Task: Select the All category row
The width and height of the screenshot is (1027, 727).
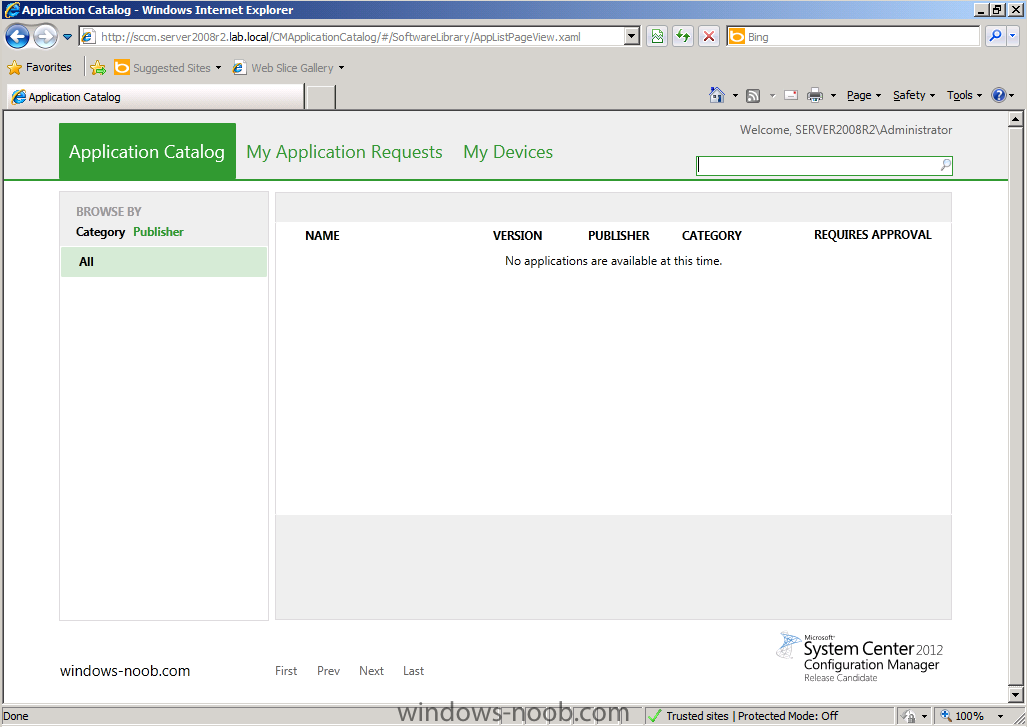Action: [164, 261]
